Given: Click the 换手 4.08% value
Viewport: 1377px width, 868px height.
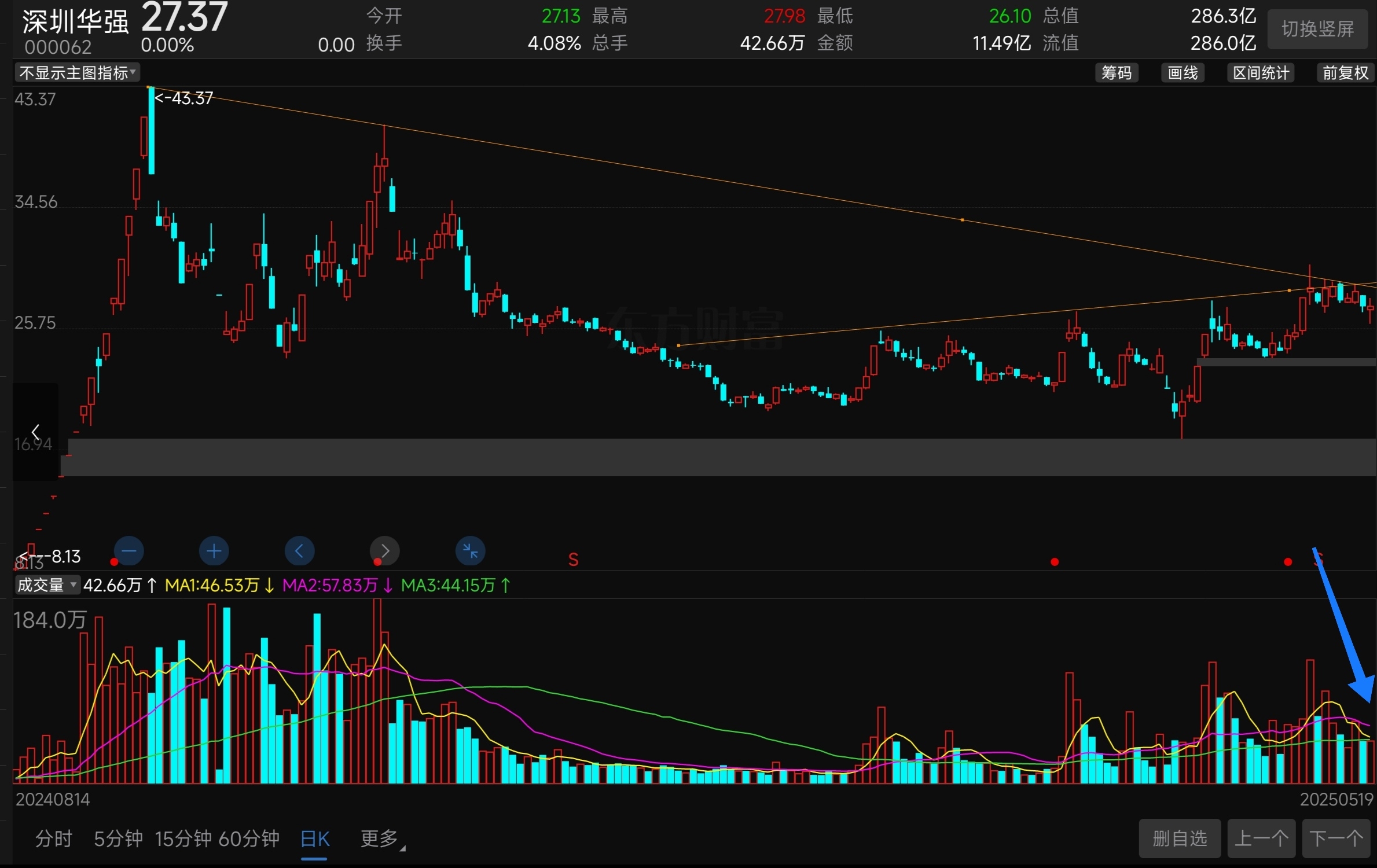Looking at the screenshot, I should [554, 43].
